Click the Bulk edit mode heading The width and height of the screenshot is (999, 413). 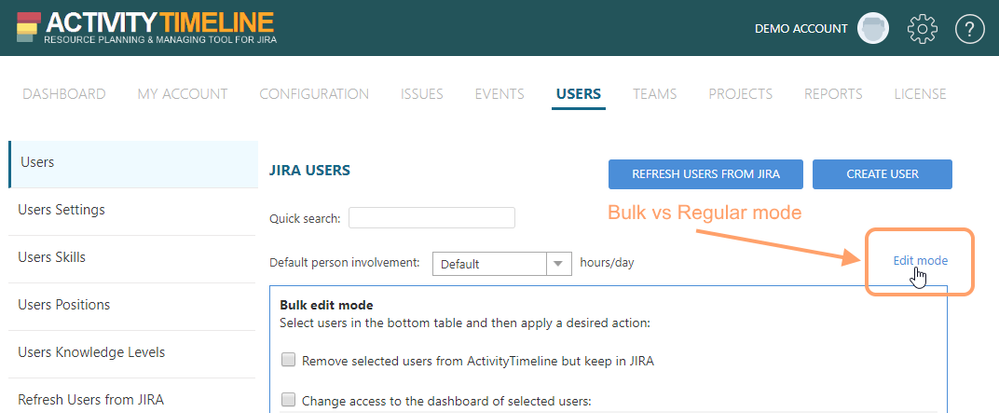326,305
